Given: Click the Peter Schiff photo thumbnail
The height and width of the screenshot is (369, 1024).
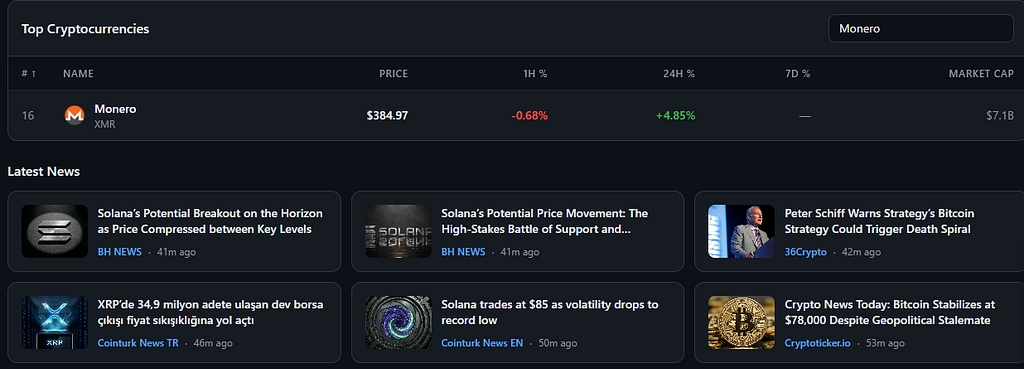Looking at the screenshot, I should (741, 231).
